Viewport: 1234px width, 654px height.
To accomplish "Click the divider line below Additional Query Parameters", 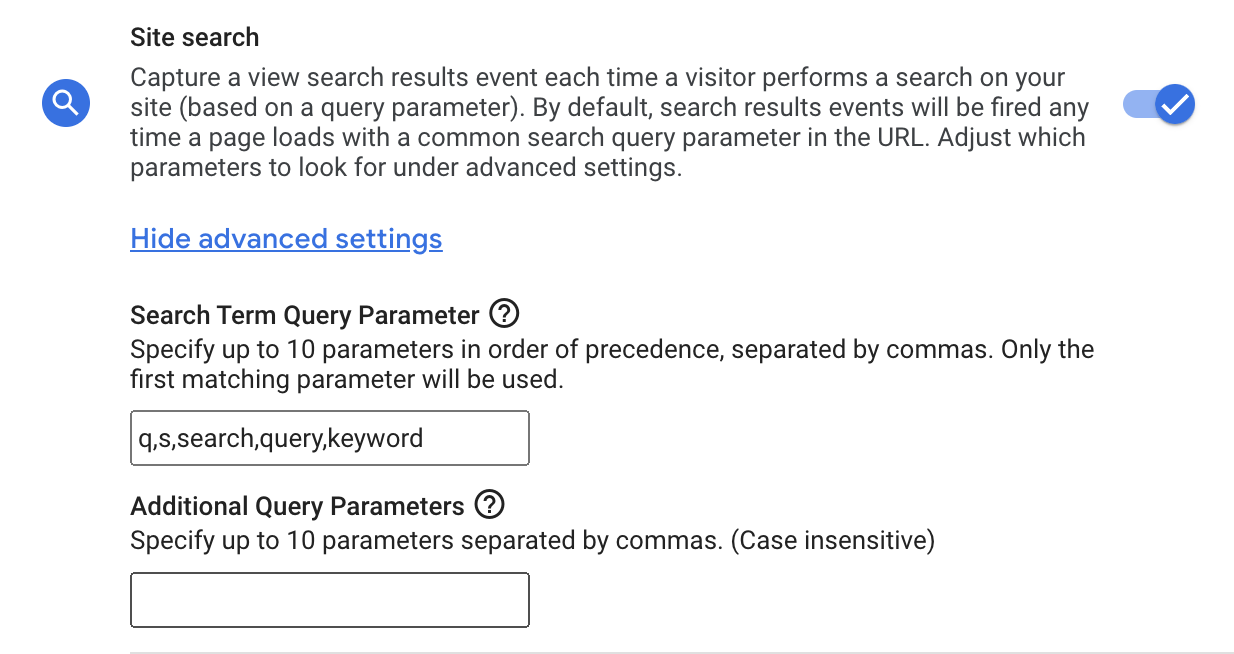I will coord(682,652).
